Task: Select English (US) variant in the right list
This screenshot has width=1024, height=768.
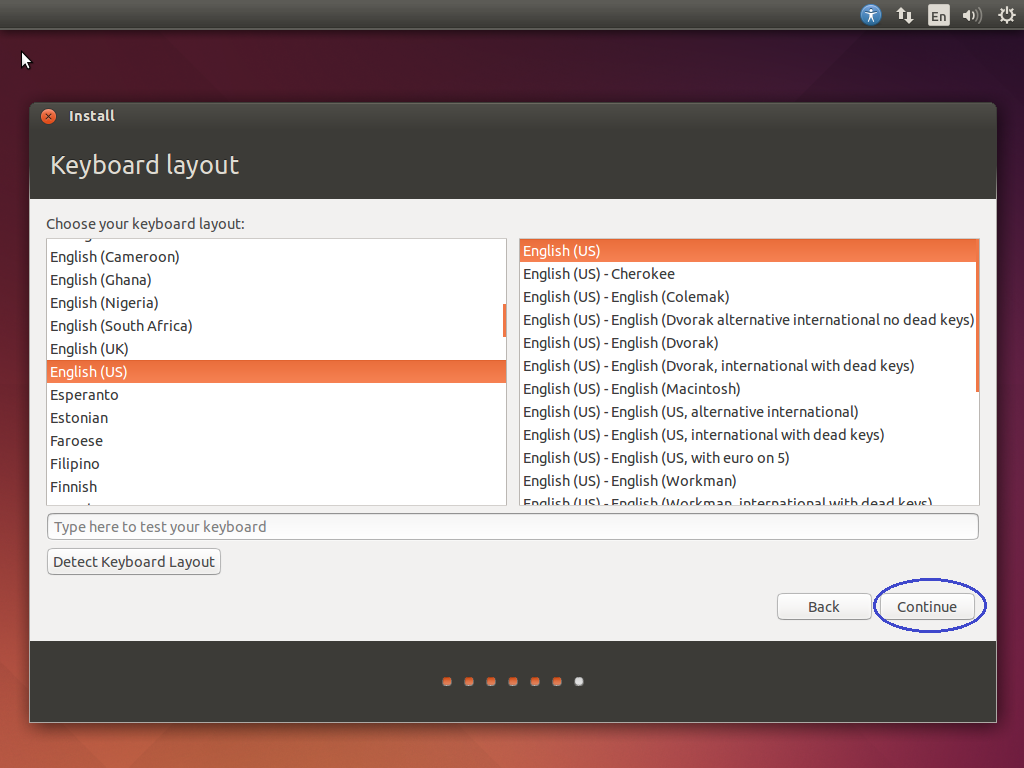Action: point(748,251)
